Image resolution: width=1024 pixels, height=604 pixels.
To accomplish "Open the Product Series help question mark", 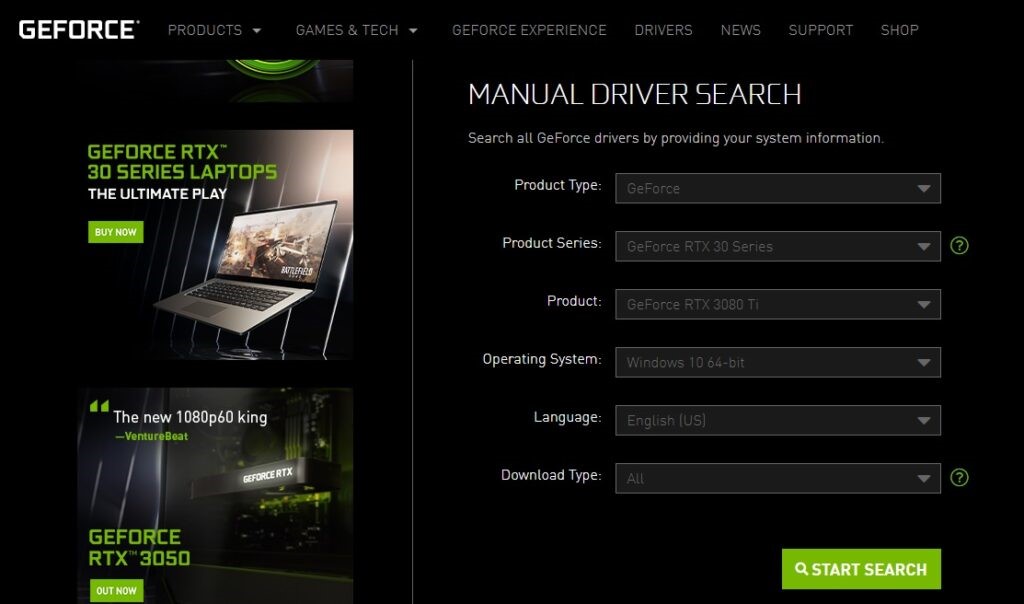I will coord(957,245).
